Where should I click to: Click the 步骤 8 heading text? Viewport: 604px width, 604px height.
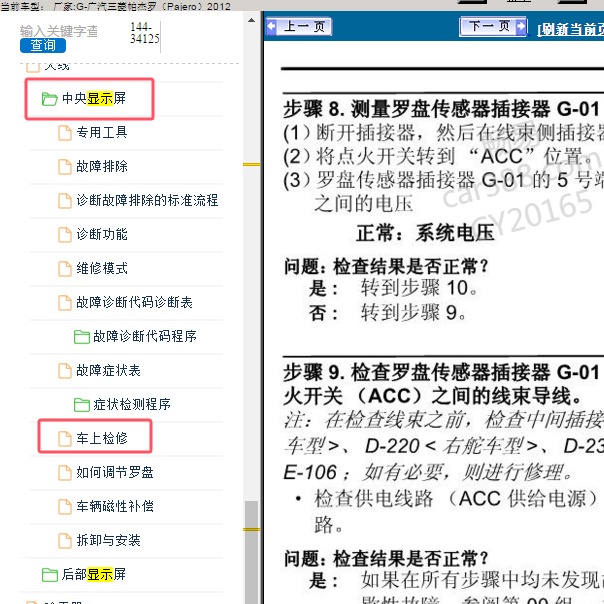click(x=441, y=109)
